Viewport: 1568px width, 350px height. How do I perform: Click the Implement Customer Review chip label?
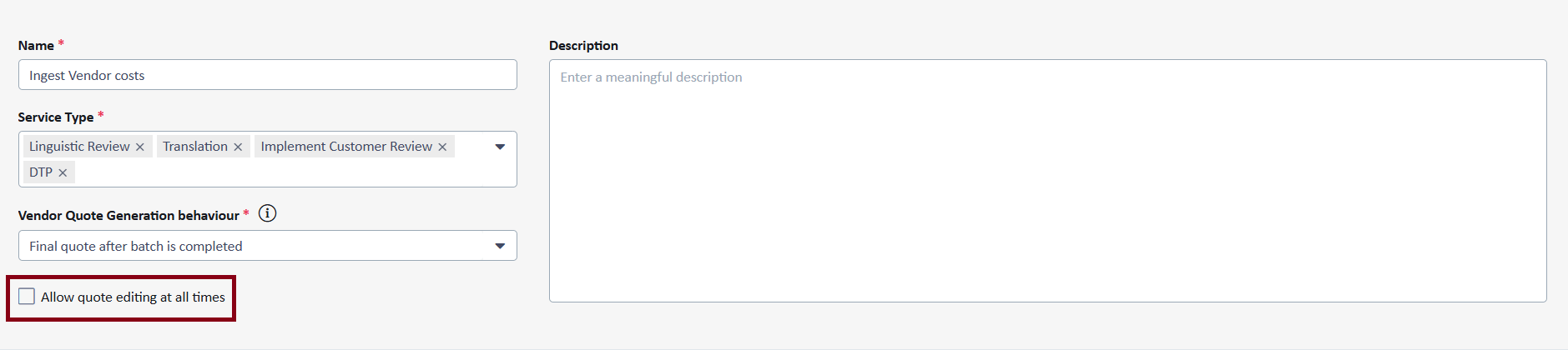pos(346,147)
